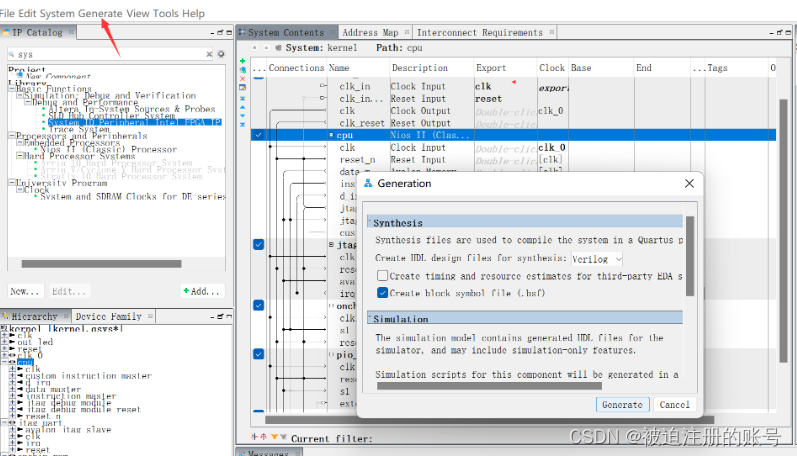This screenshot has height=456, width=797.
Task: Collapse jtag_uart node in Hierarchy
Action: (4, 422)
